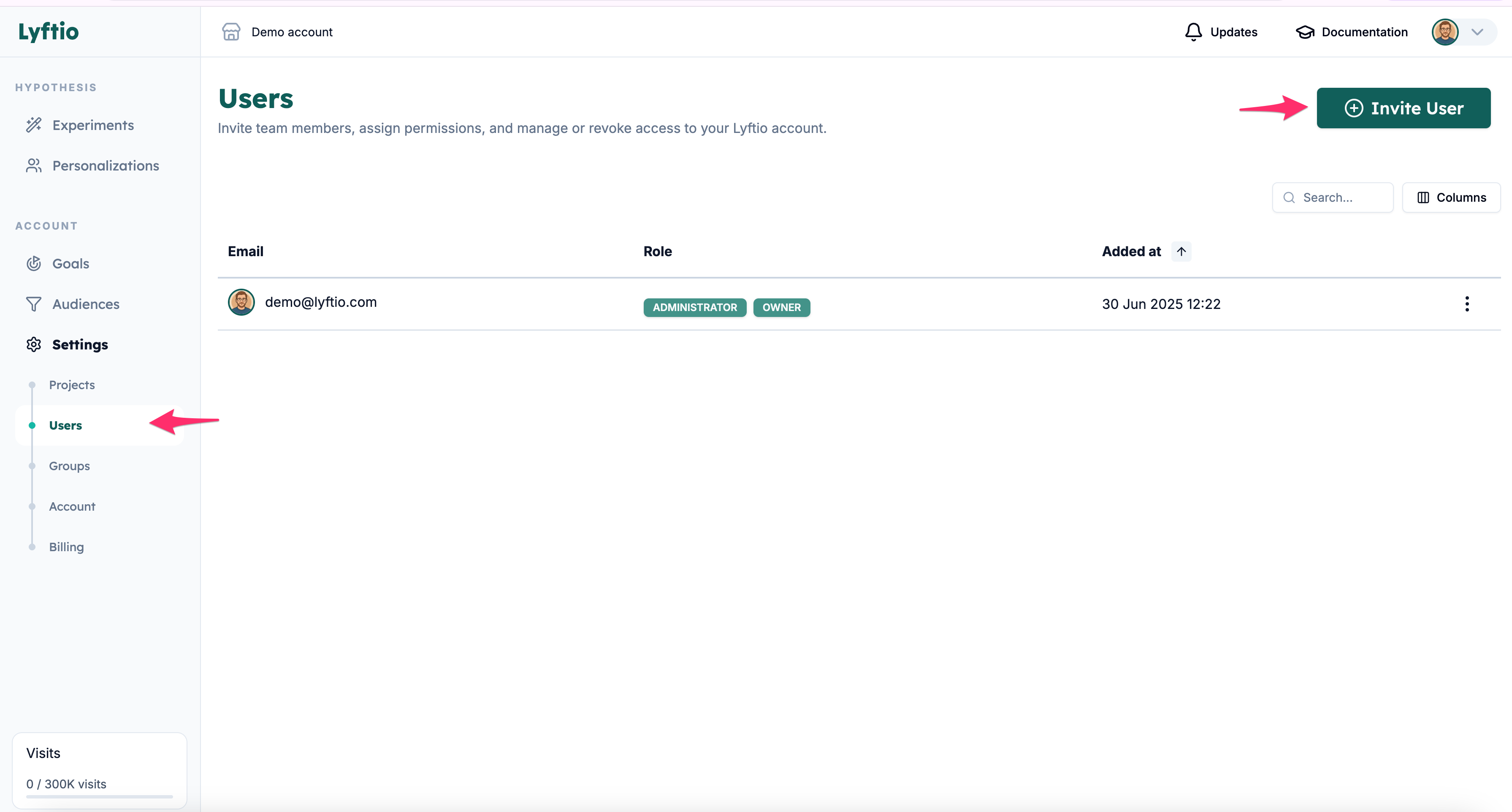Collapse the Settings menu

click(80, 344)
